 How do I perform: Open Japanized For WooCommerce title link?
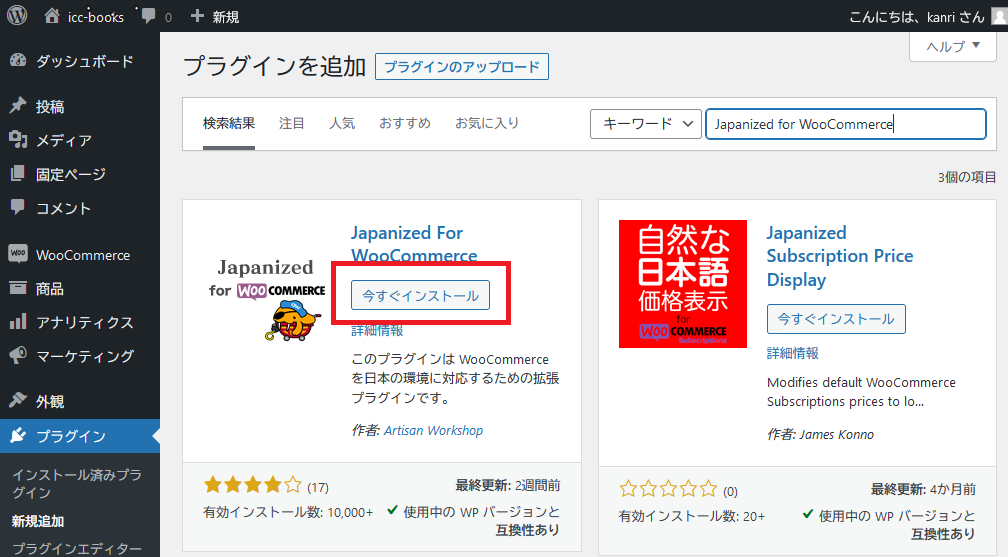coord(414,244)
